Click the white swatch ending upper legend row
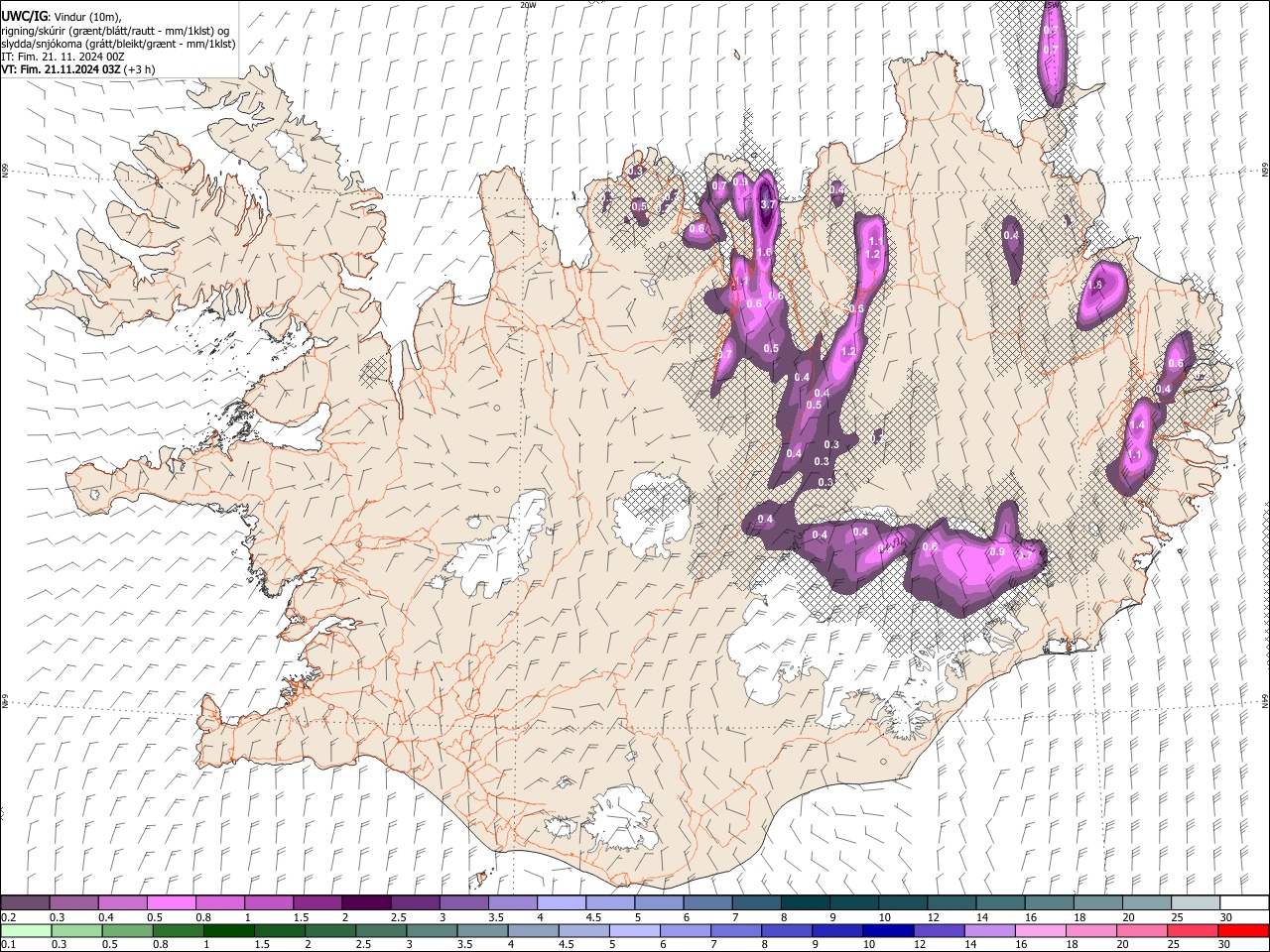Image resolution: width=1270 pixels, height=952 pixels. pyautogui.click(x=1244, y=903)
